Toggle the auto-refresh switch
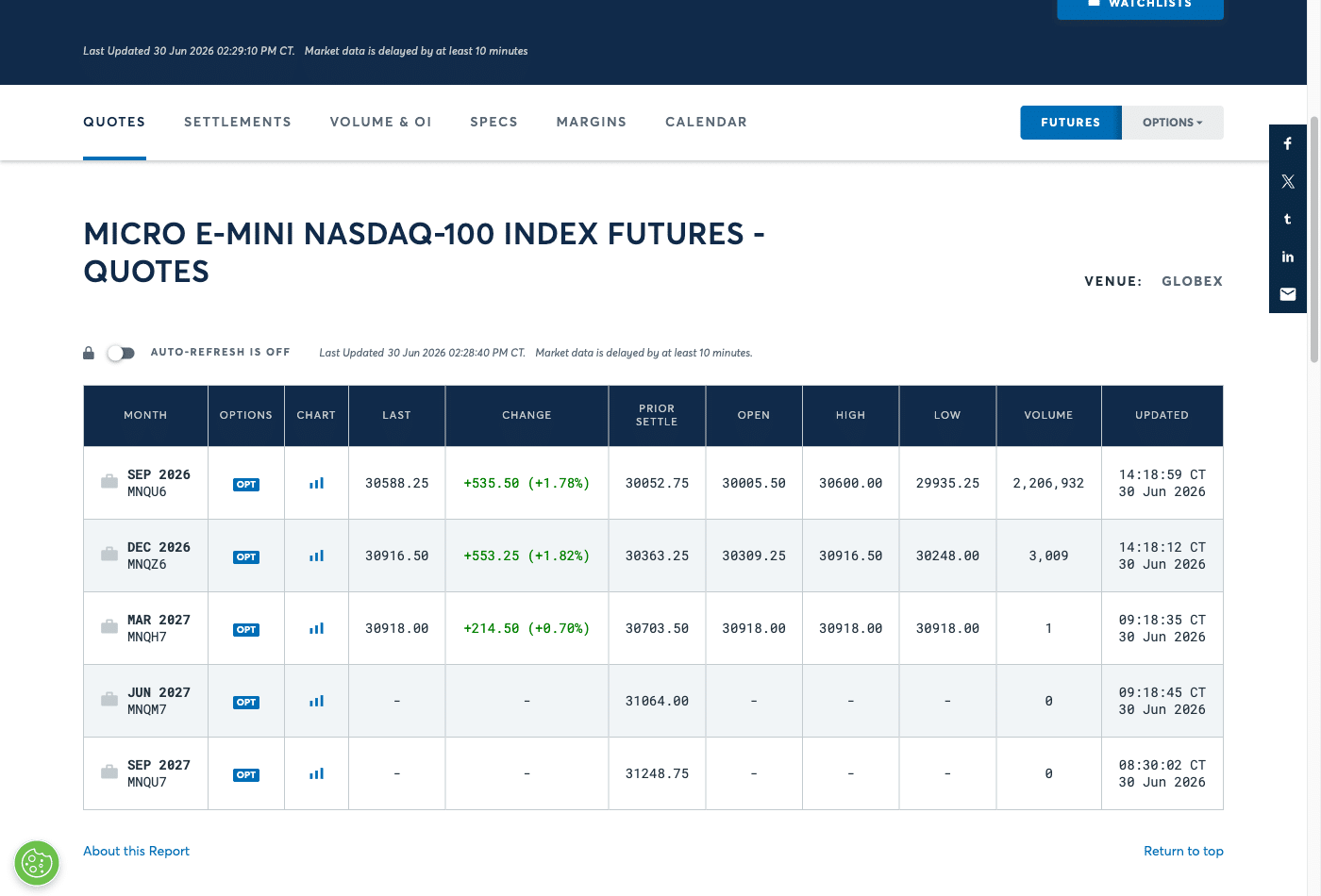Viewport: 1321px width, 896px height. coord(121,353)
